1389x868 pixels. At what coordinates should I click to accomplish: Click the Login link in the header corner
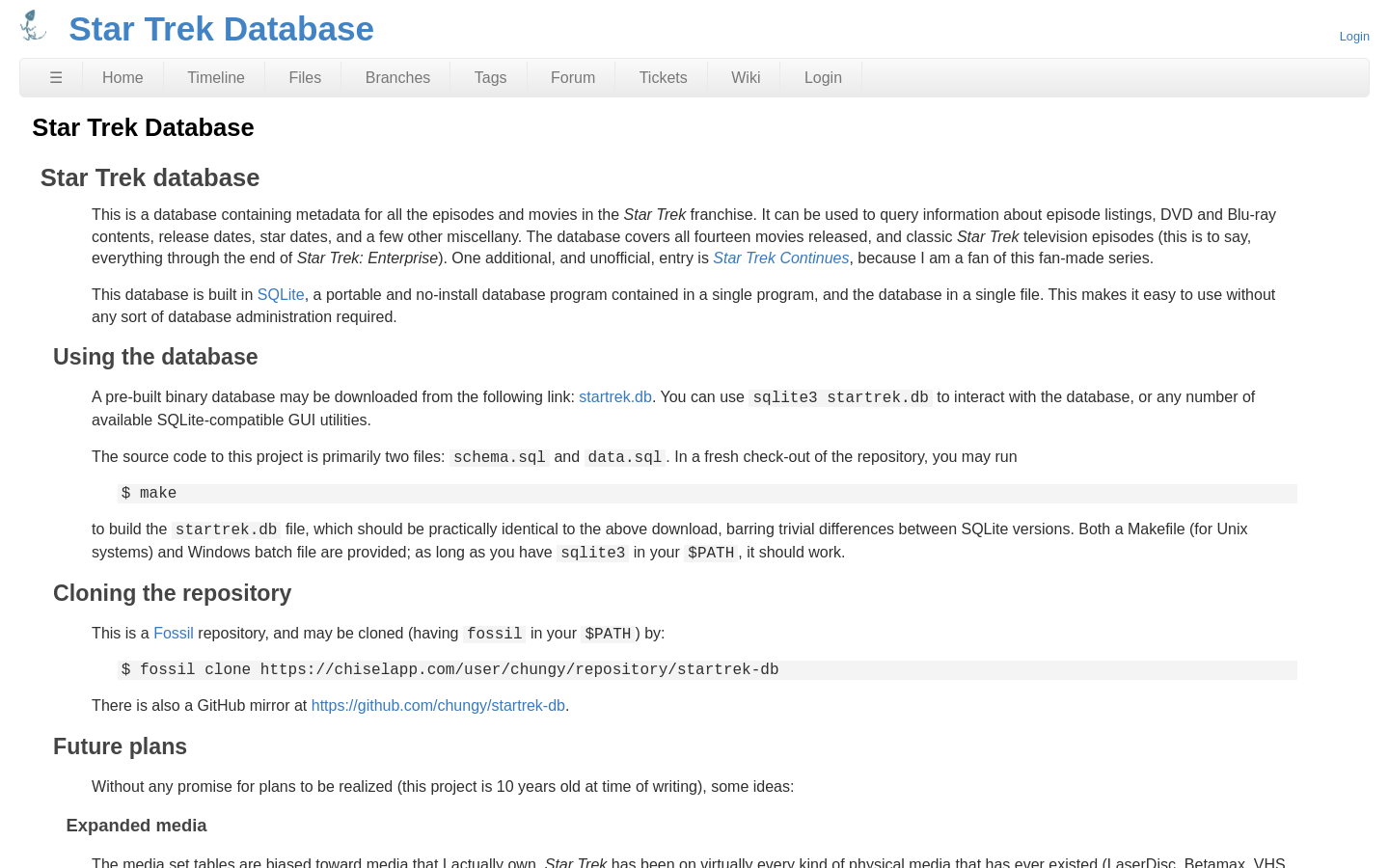tap(1354, 37)
